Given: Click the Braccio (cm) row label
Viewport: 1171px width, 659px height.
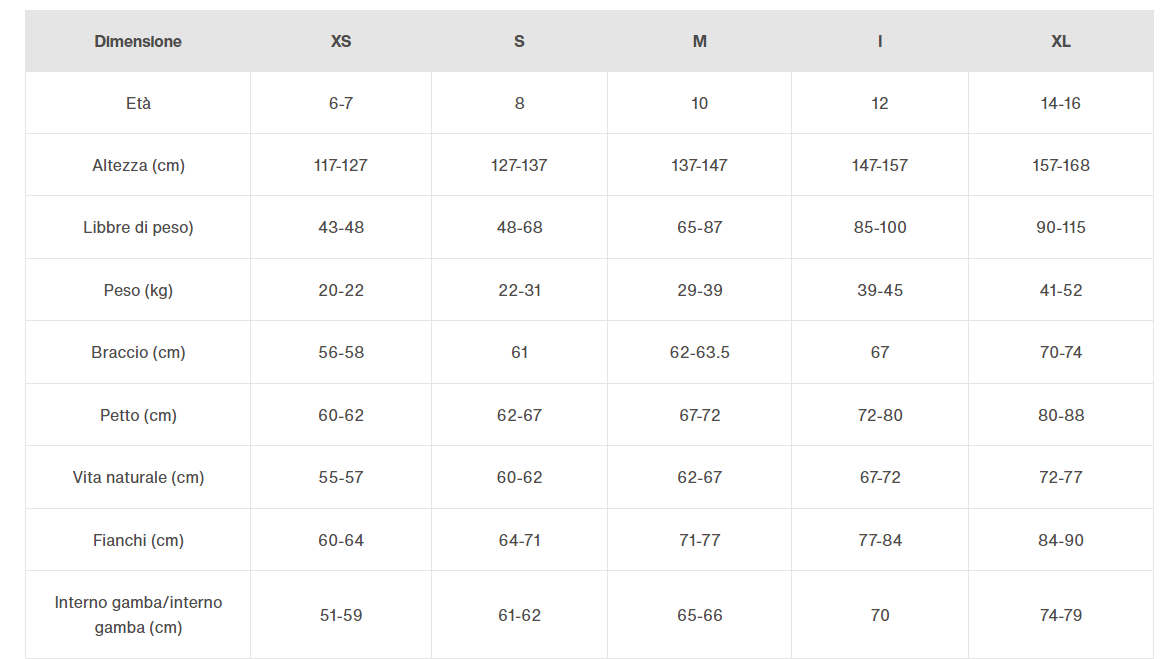Looking at the screenshot, I should (x=138, y=352).
